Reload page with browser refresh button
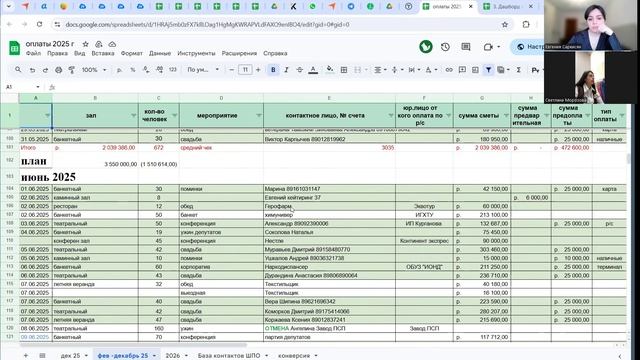The height and width of the screenshot is (360, 640). [x=40, y=24]
